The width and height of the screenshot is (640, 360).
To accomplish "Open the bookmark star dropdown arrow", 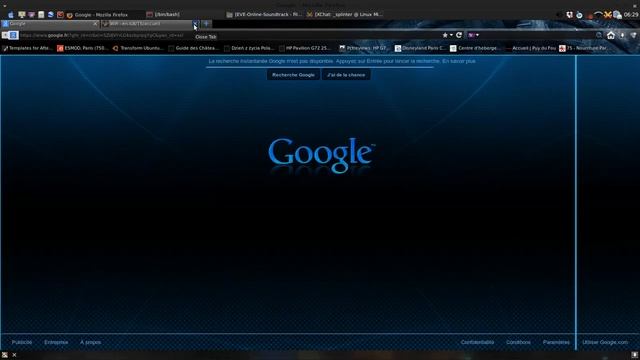I will (451, 35).
